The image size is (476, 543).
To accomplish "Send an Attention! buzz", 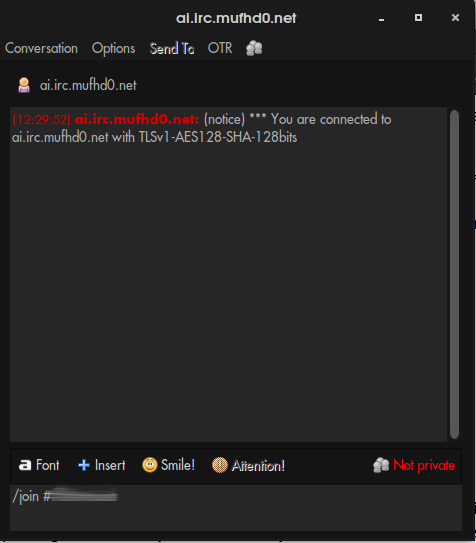I will (x=248, y=465).
